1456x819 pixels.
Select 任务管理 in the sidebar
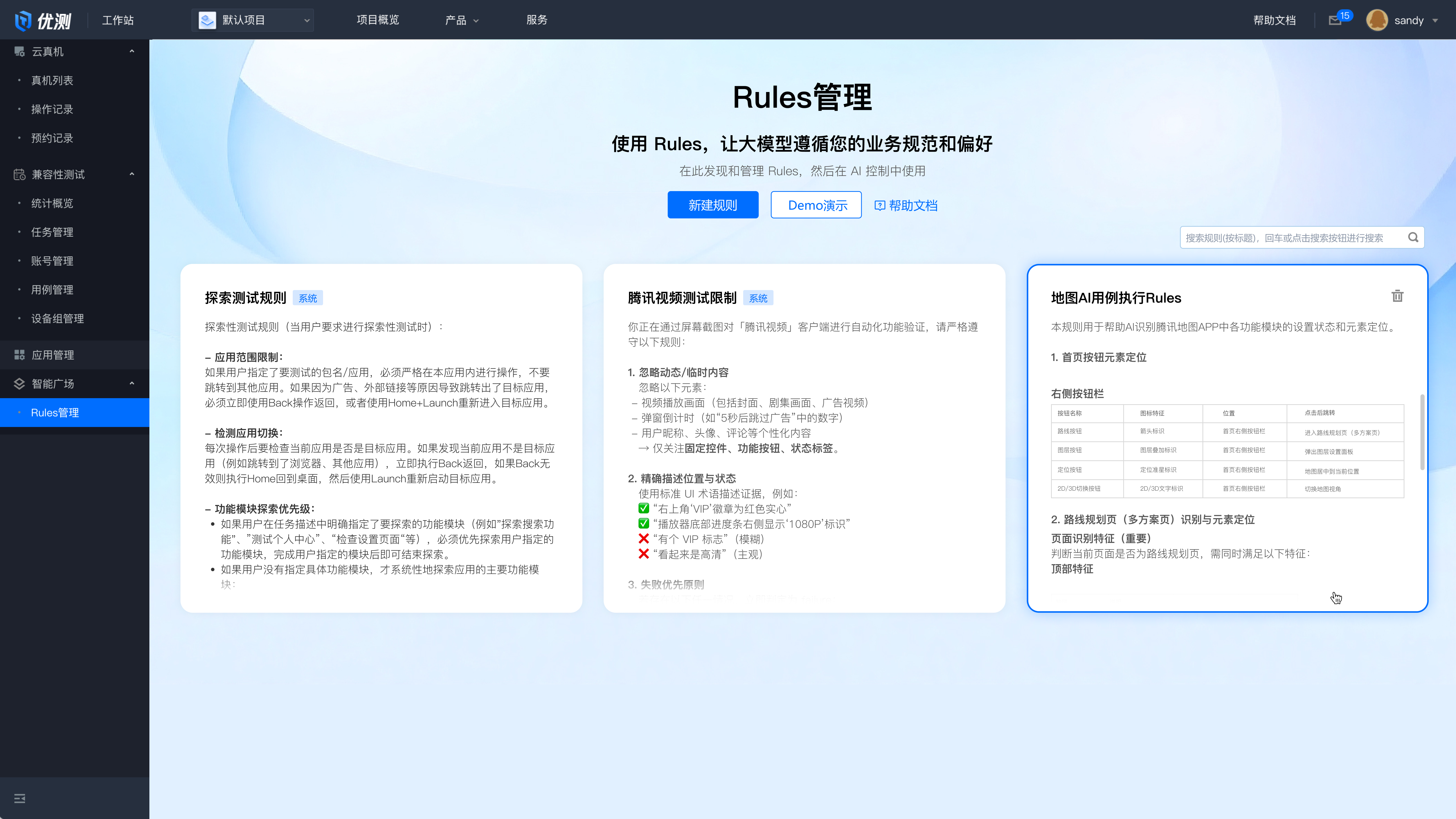(x=52, y=232)
